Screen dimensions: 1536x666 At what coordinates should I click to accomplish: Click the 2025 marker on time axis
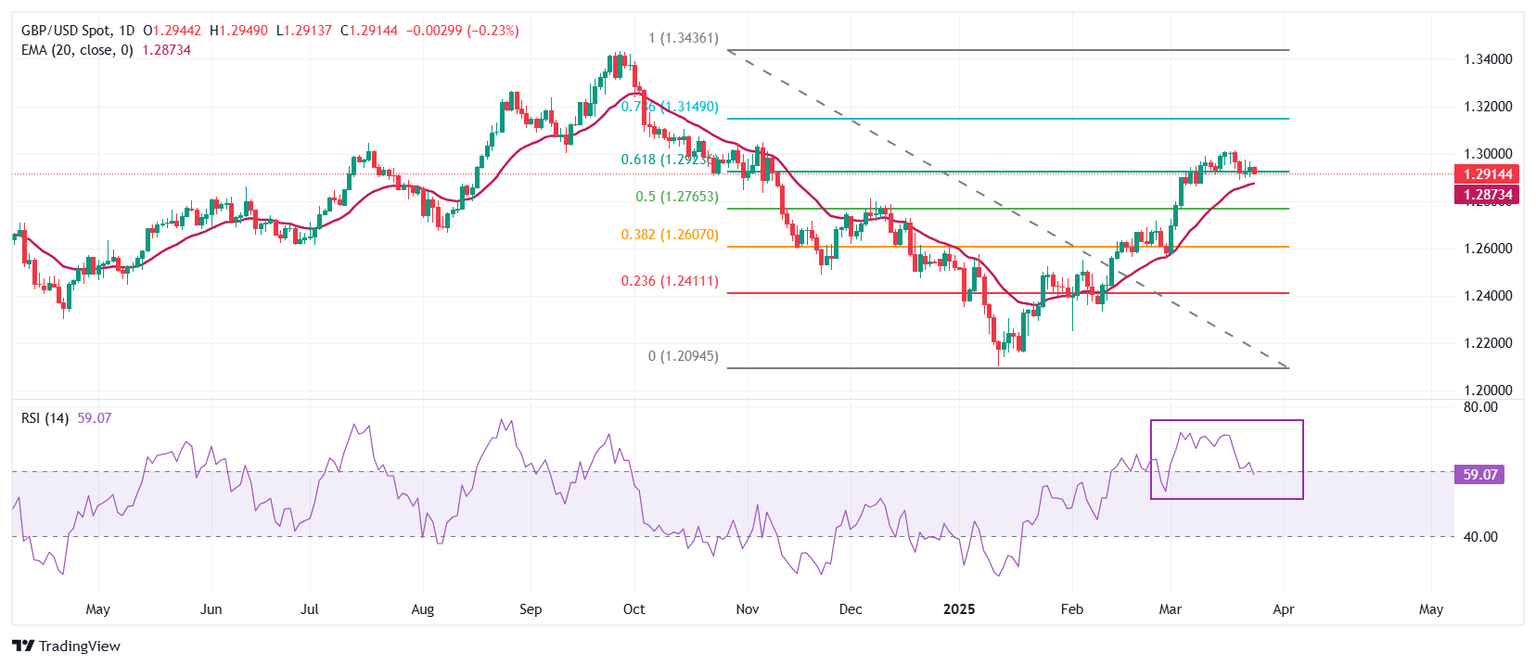coord(959,608)
